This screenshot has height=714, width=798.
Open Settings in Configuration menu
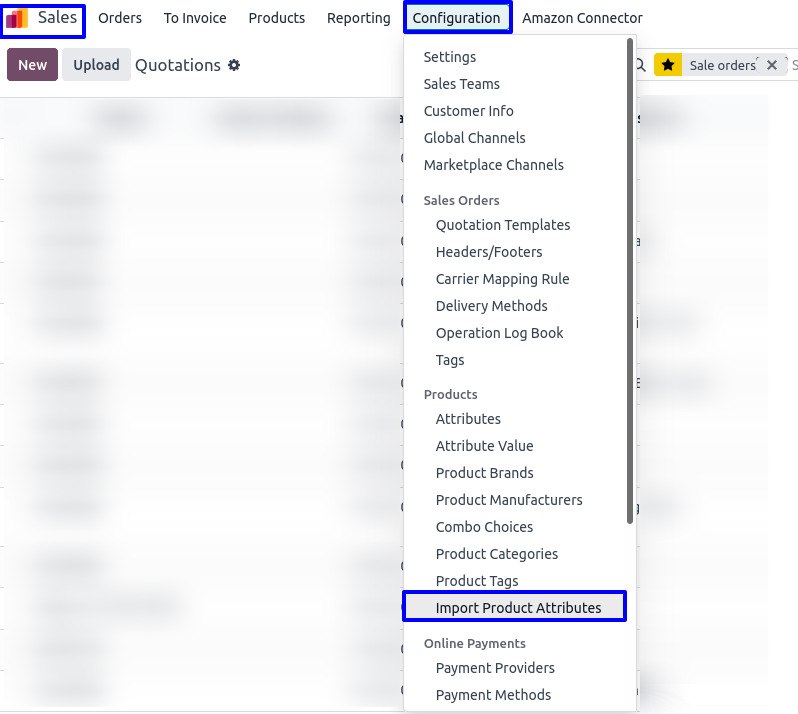point(450,57)
